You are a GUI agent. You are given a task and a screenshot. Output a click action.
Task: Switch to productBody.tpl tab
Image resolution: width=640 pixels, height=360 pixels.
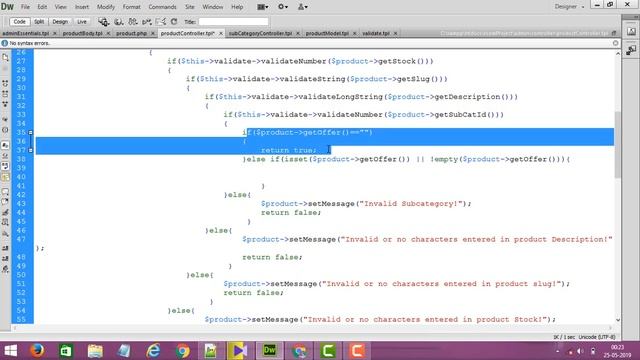(x=82, y=33)
